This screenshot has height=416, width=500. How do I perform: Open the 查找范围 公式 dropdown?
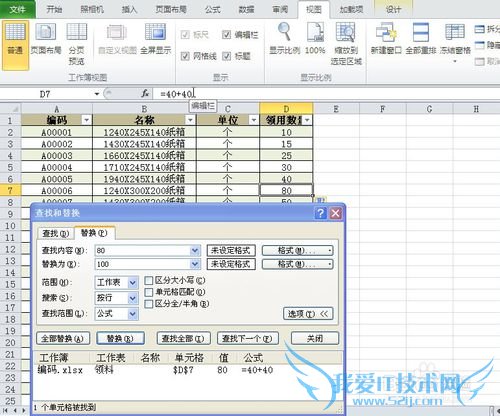(133, 314)
